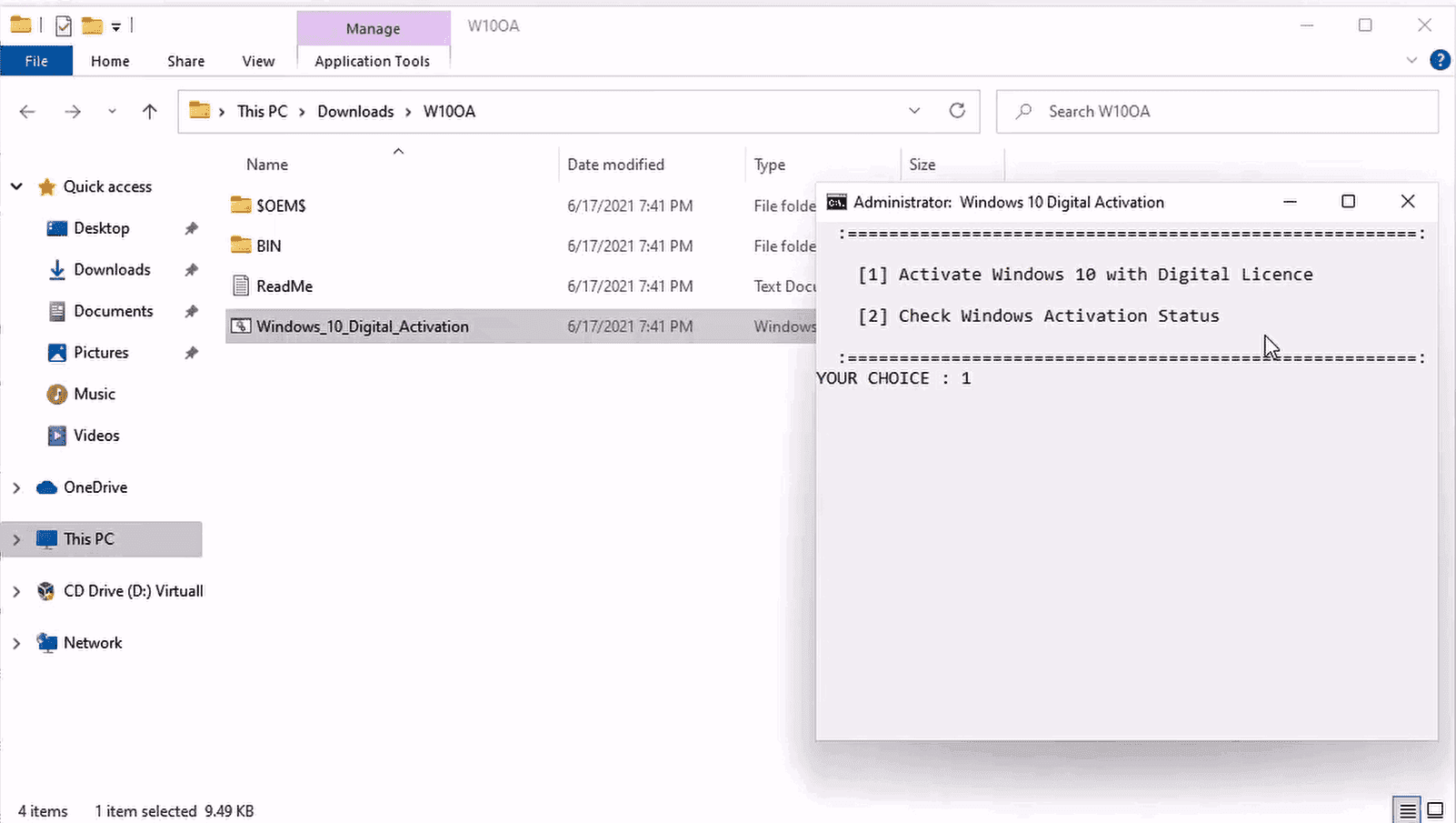This screenshot has width=1456, height=823.
Task: Open Customize Quick Access Toolbar dropdown
Action: pyautogui.click(x=116, y=27)
